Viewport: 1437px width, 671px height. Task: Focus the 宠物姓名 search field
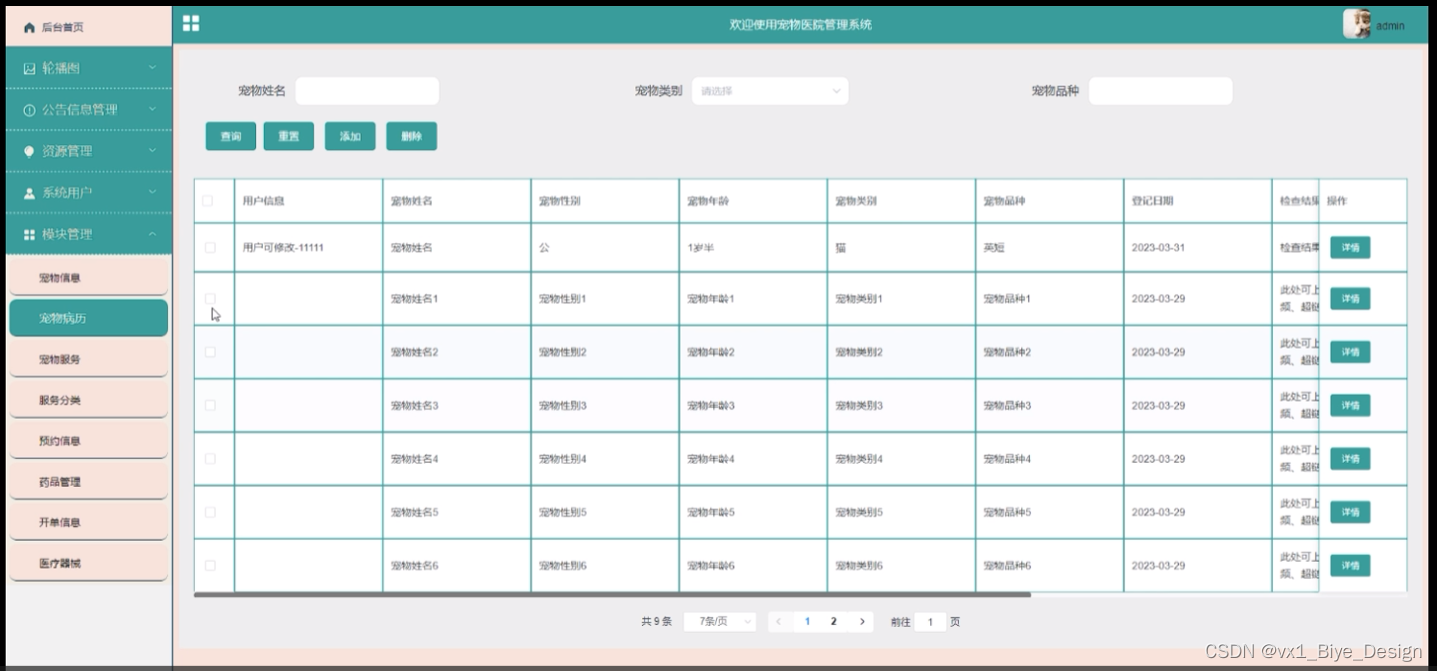[367, 91]
